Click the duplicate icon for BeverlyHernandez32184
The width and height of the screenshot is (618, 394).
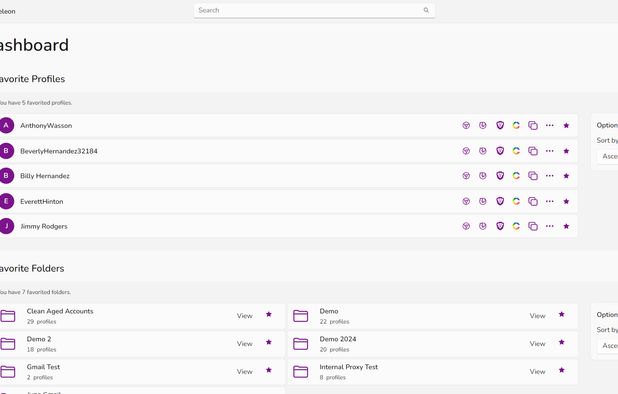(533, 151)
